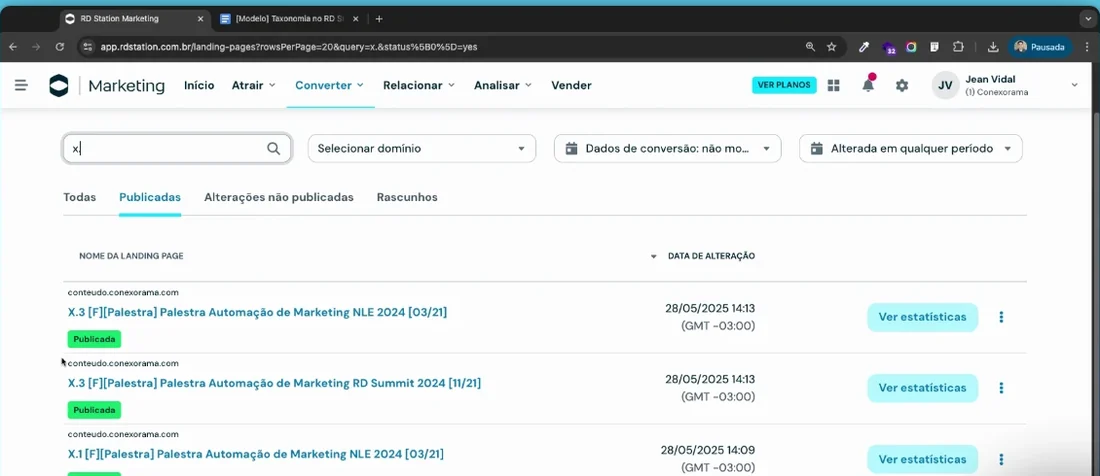Expand the Analisar menu
Viewport: 1100px width, 476px height.
tap(503, 86)
